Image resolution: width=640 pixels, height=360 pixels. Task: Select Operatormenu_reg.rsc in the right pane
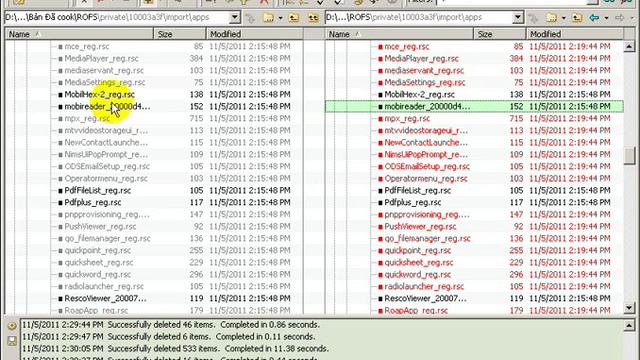point(426,178)
